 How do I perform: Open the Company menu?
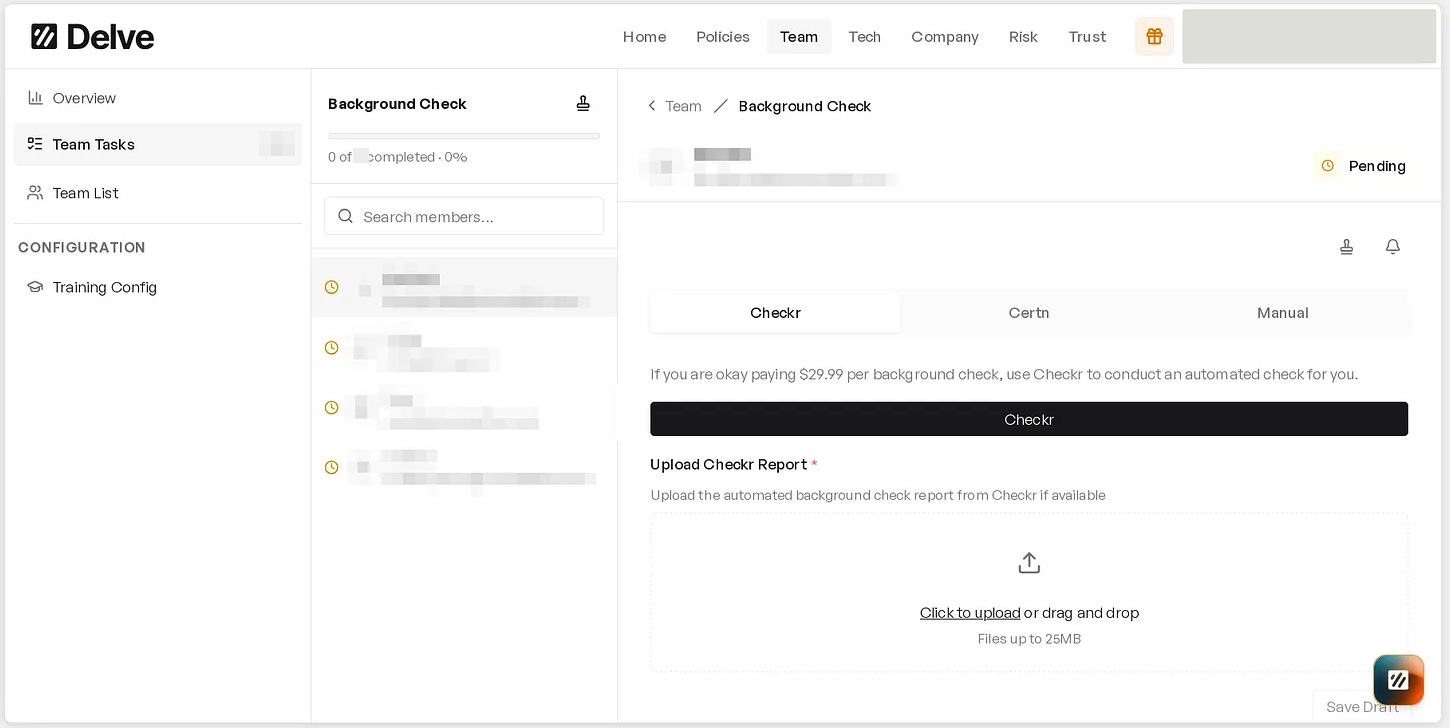[945, 37]
